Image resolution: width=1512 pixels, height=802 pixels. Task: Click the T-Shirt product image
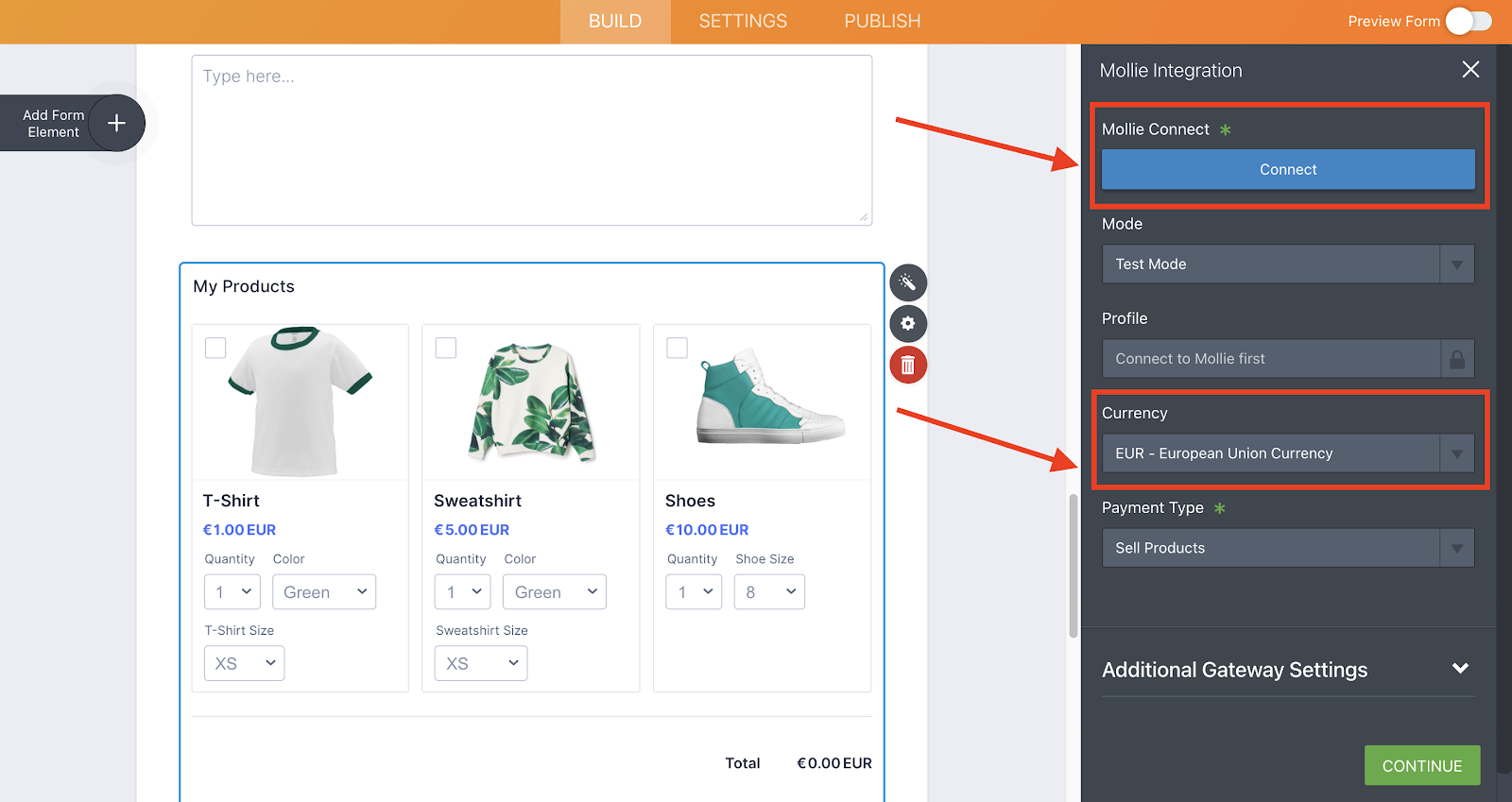[x=301, y=401]
